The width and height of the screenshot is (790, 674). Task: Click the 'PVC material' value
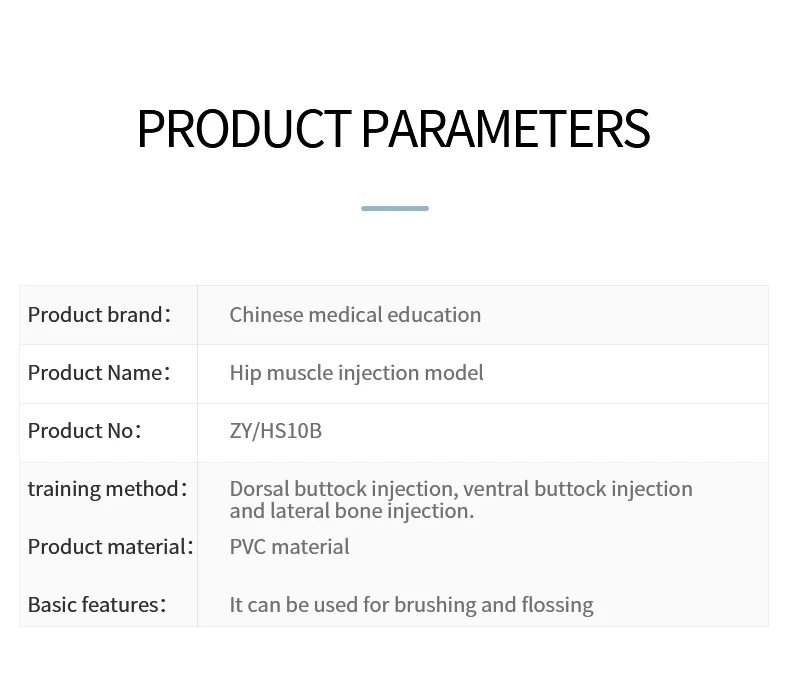pyautogui.click(x=289, y=547)
